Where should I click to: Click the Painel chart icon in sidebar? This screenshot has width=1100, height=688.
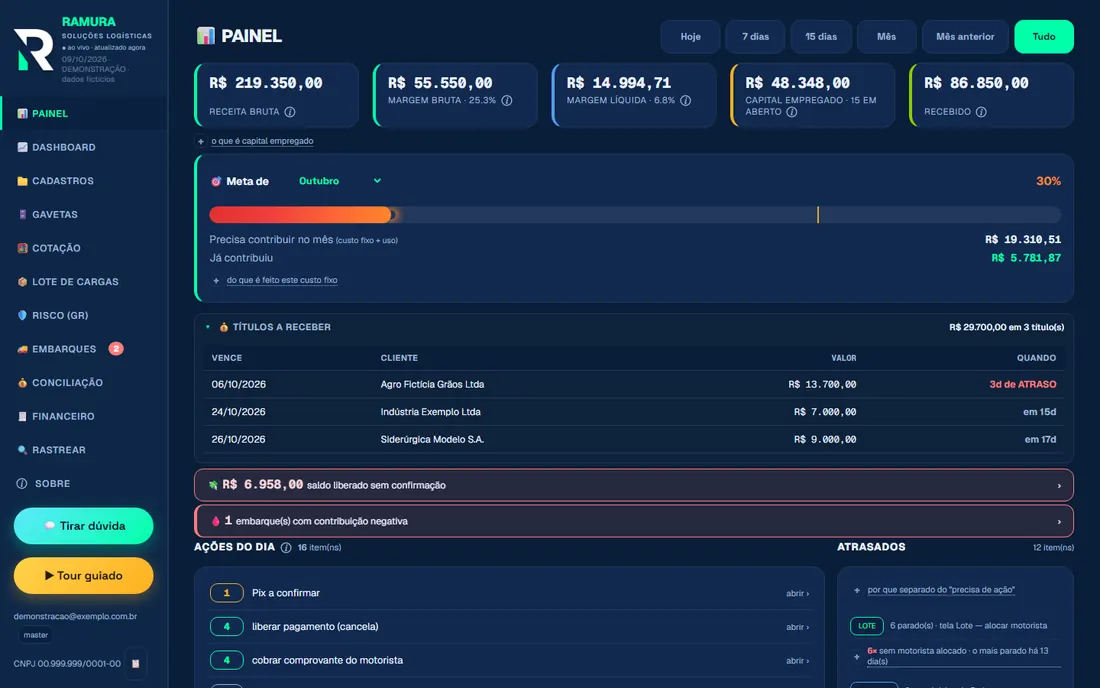point(22,114)
